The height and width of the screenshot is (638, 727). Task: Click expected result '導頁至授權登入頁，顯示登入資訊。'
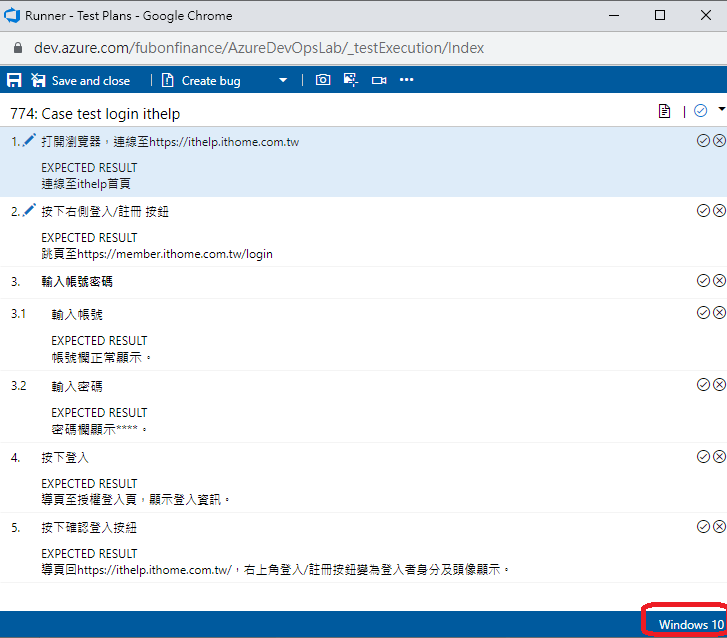click(136, 500)
